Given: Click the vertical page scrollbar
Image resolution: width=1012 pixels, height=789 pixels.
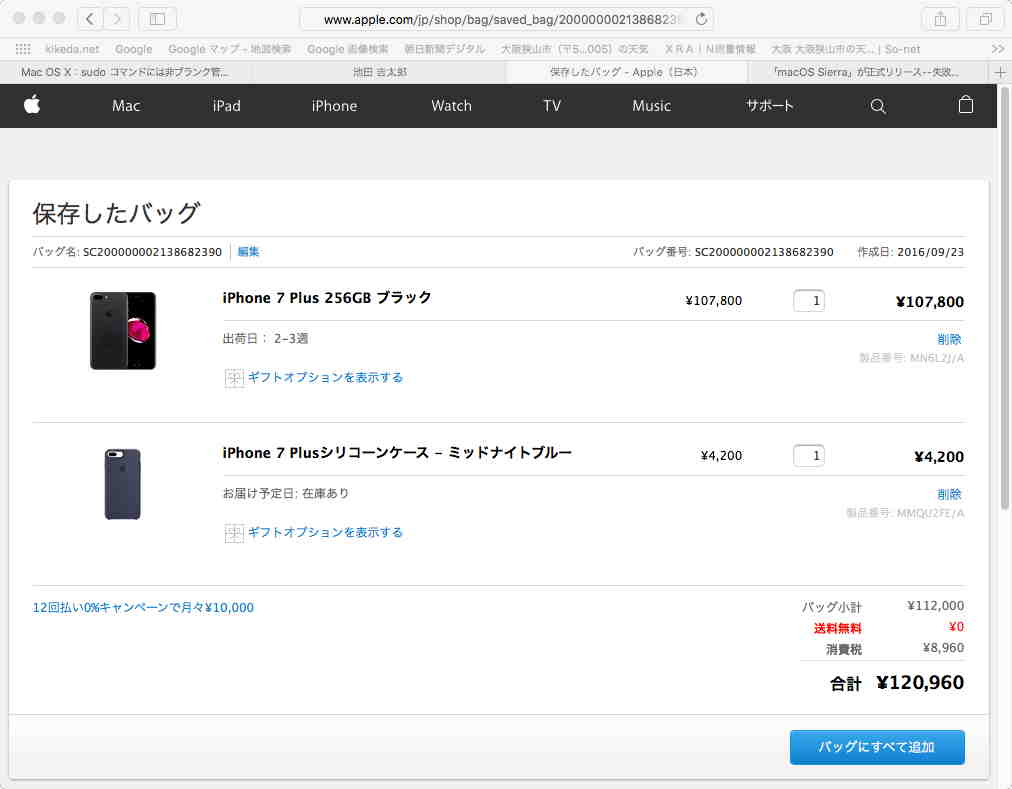Looking at the screenshot, I should coord(1004,297).
